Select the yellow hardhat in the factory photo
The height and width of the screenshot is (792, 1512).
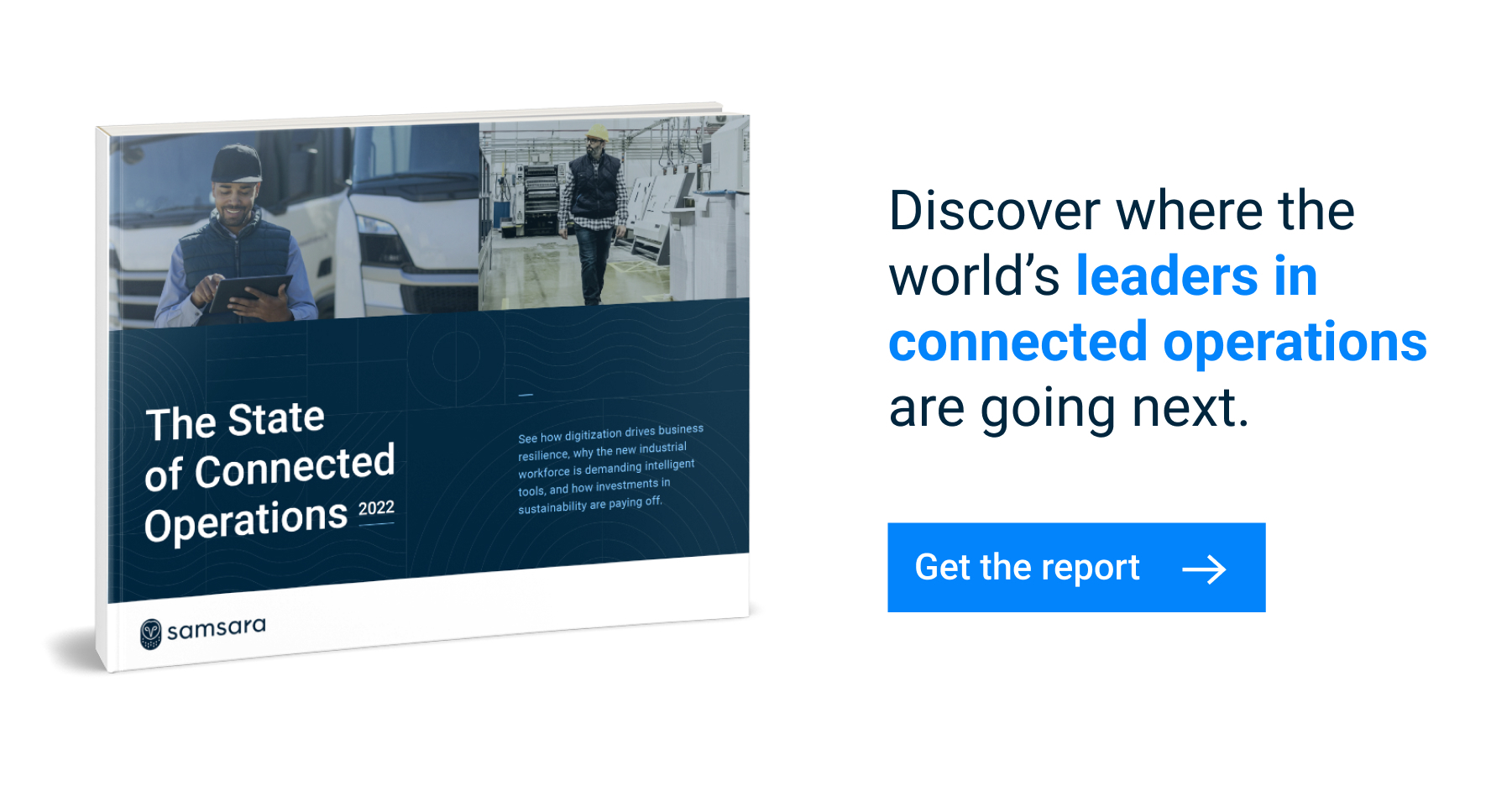tap(599, 134)
